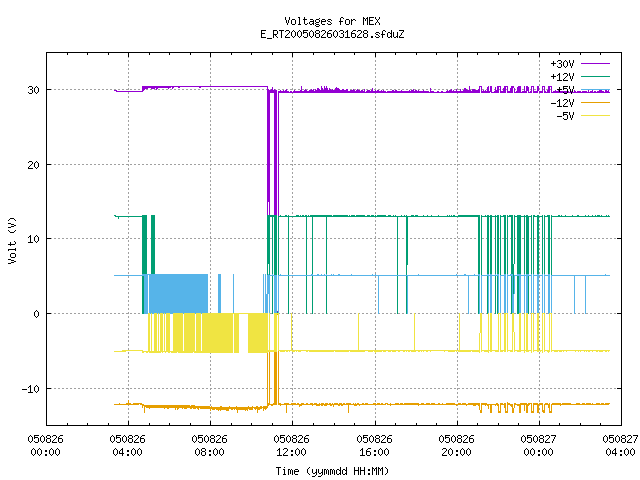Screen dimensions: 640x480
Task: Click the x-axis label 050826 16:00
Action: tap(374, 445)
